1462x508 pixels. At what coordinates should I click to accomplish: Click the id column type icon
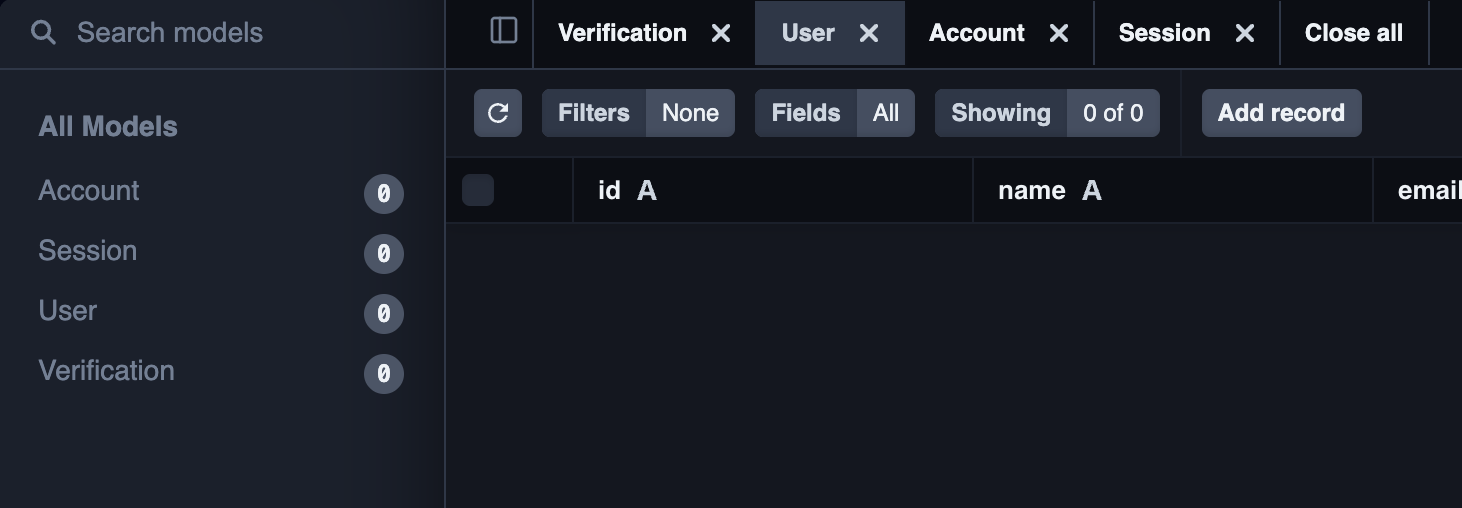tap(647, 191)
